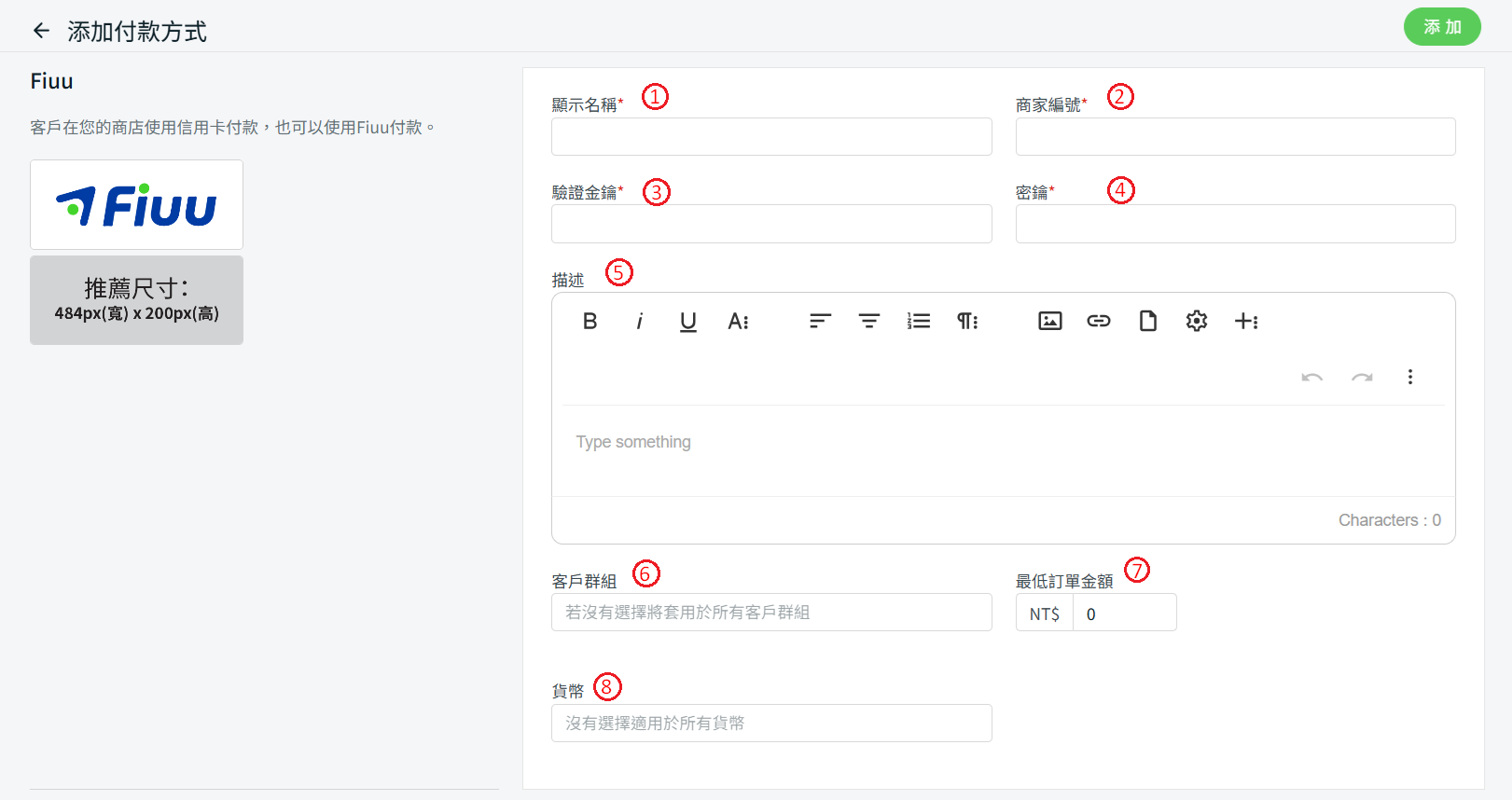The width and height of the screenshot is (1512, 800).
Task: Click the Fiuu logo thumbnail
Action: pos(136,205)
